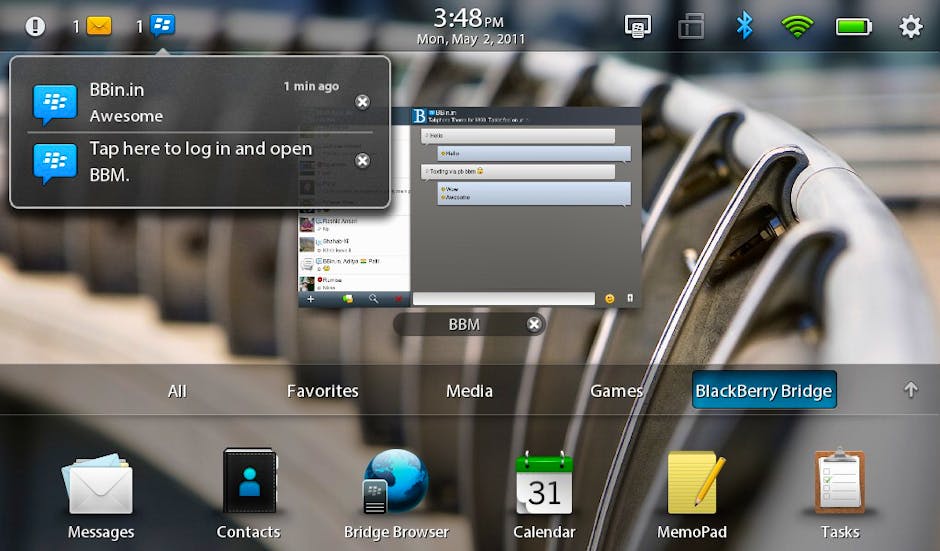Open the settings gear icon
This screenshot has width=940, height=551.
pos(910,26)
